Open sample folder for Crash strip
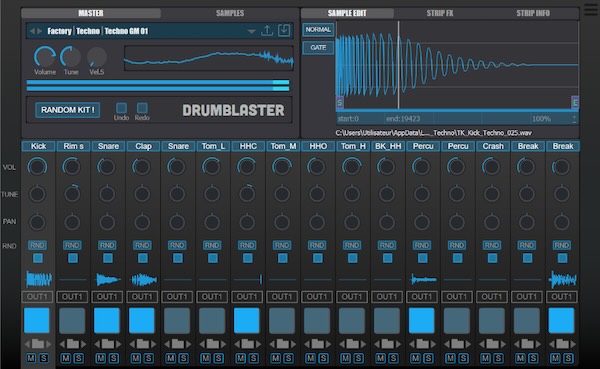This screenshot has width=600, height=369. 492,344
